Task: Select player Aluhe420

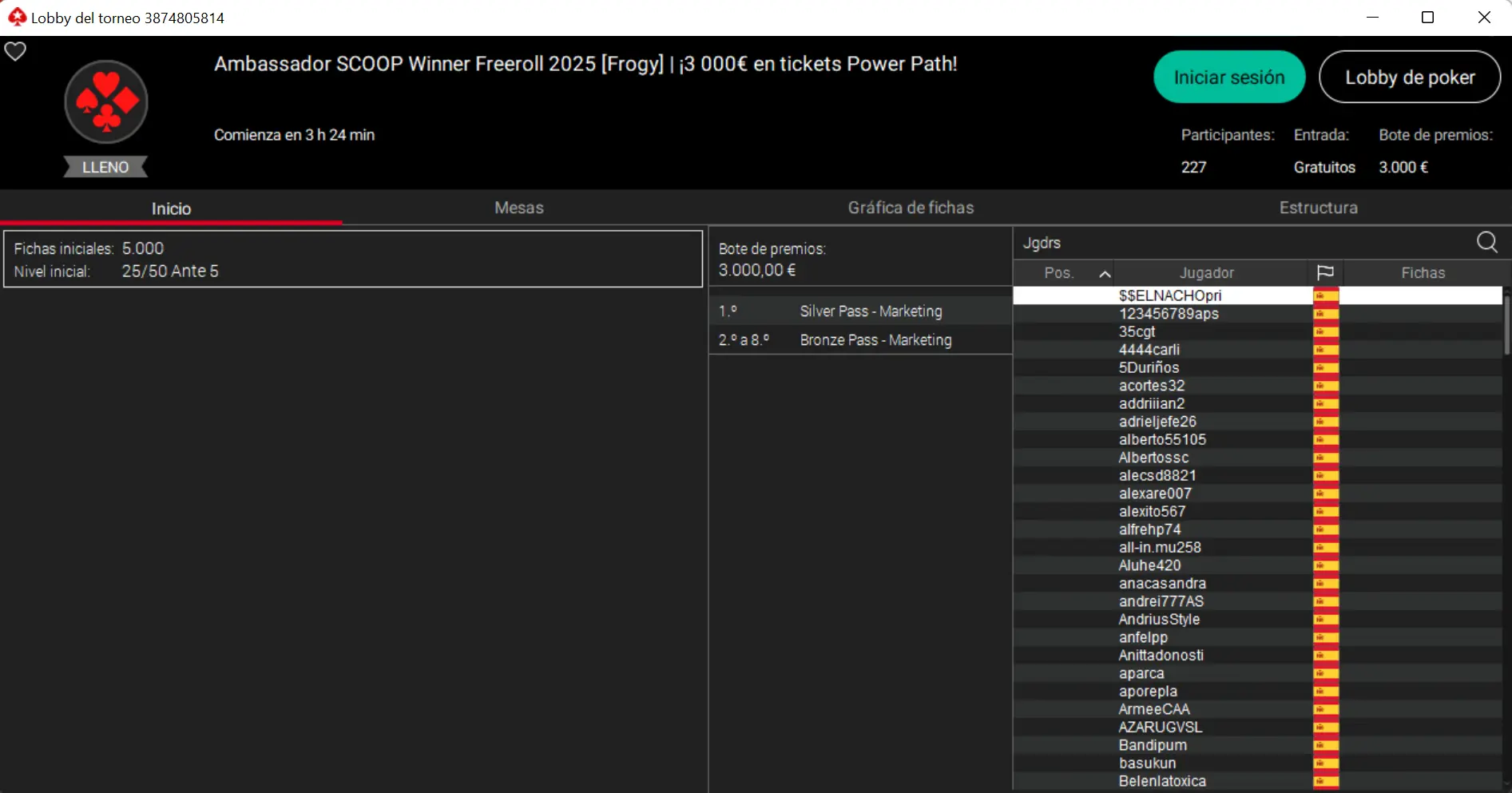Action: click(1257, 565)
